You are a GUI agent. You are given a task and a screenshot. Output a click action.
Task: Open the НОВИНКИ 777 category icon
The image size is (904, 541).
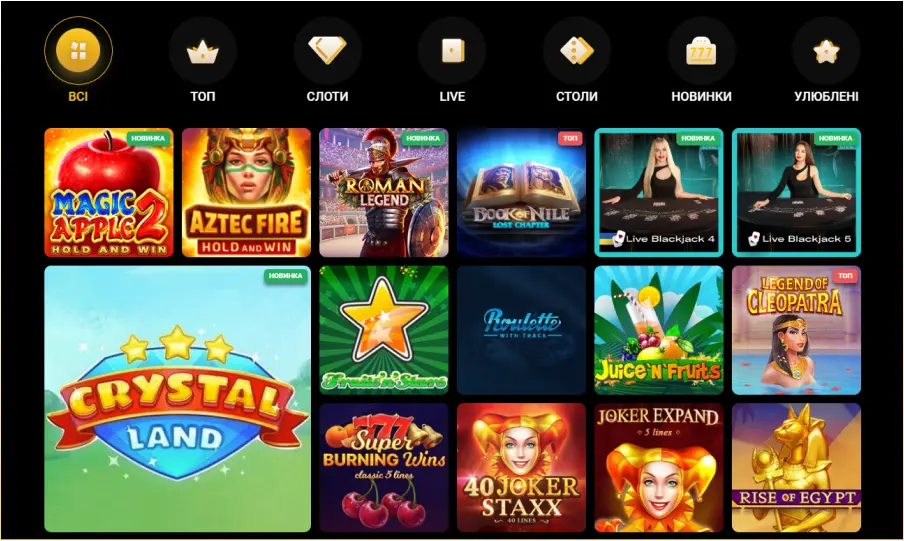pos(701,51)
